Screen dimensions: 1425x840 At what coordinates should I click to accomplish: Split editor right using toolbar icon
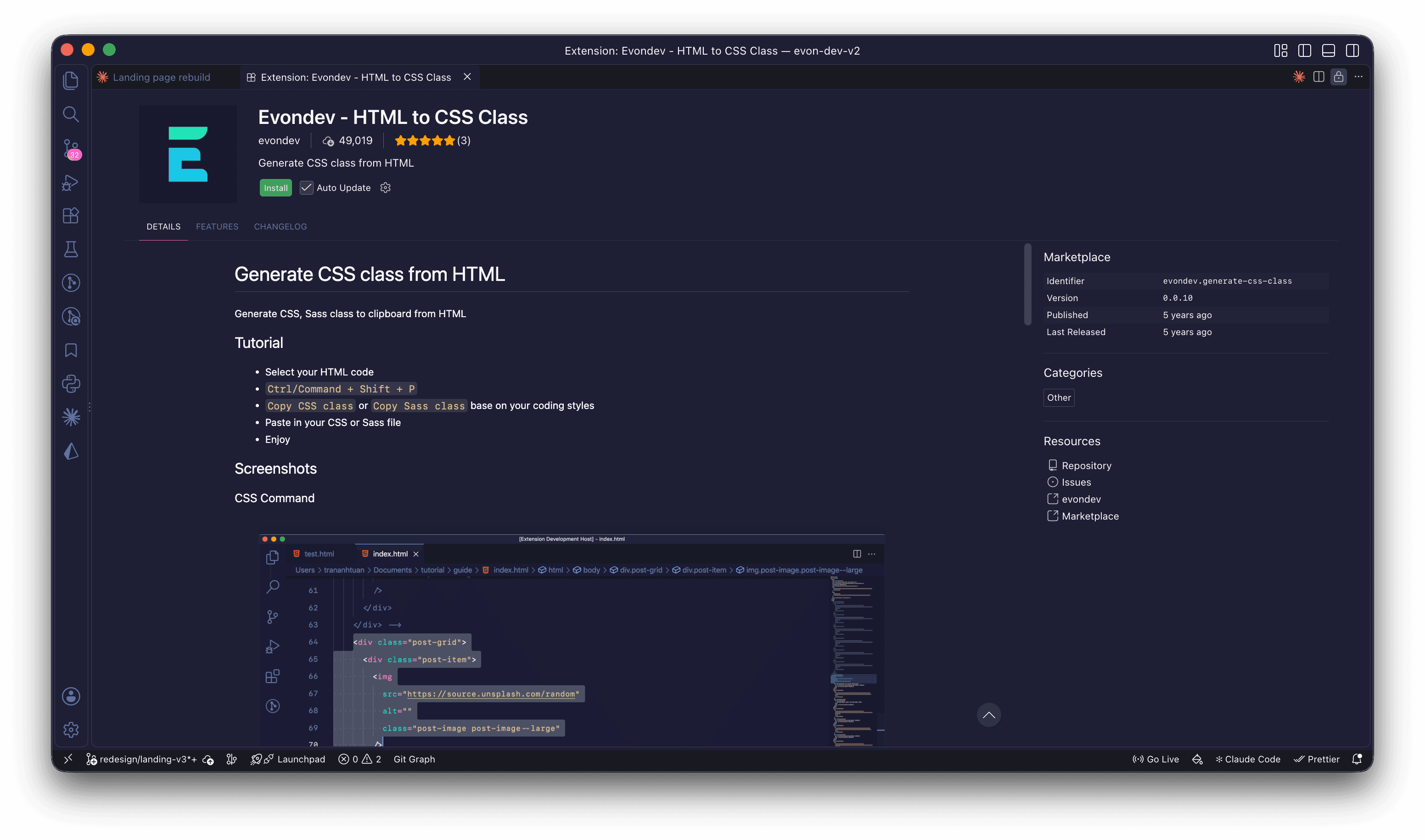[x=1318, y=77]
